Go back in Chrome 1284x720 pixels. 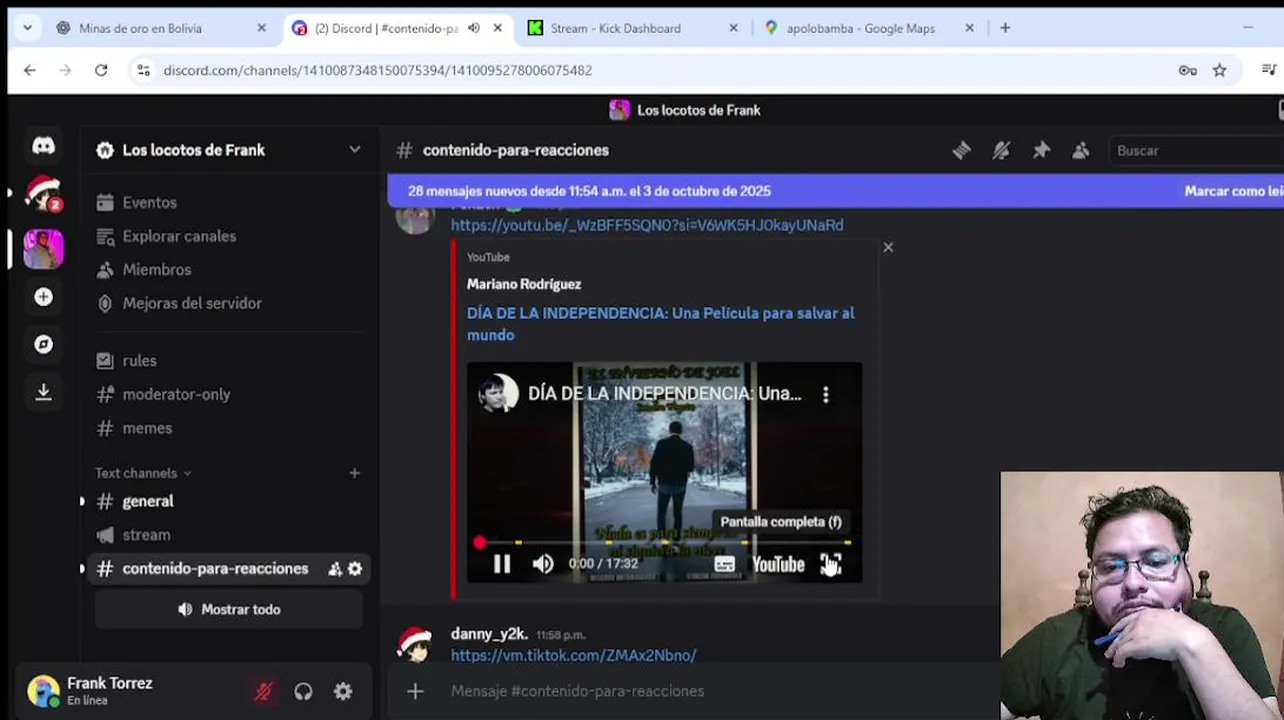point(29,70)
